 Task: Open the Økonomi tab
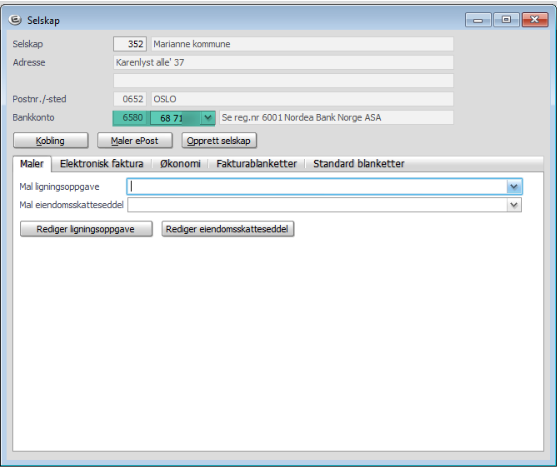click(x=180, y=164)
